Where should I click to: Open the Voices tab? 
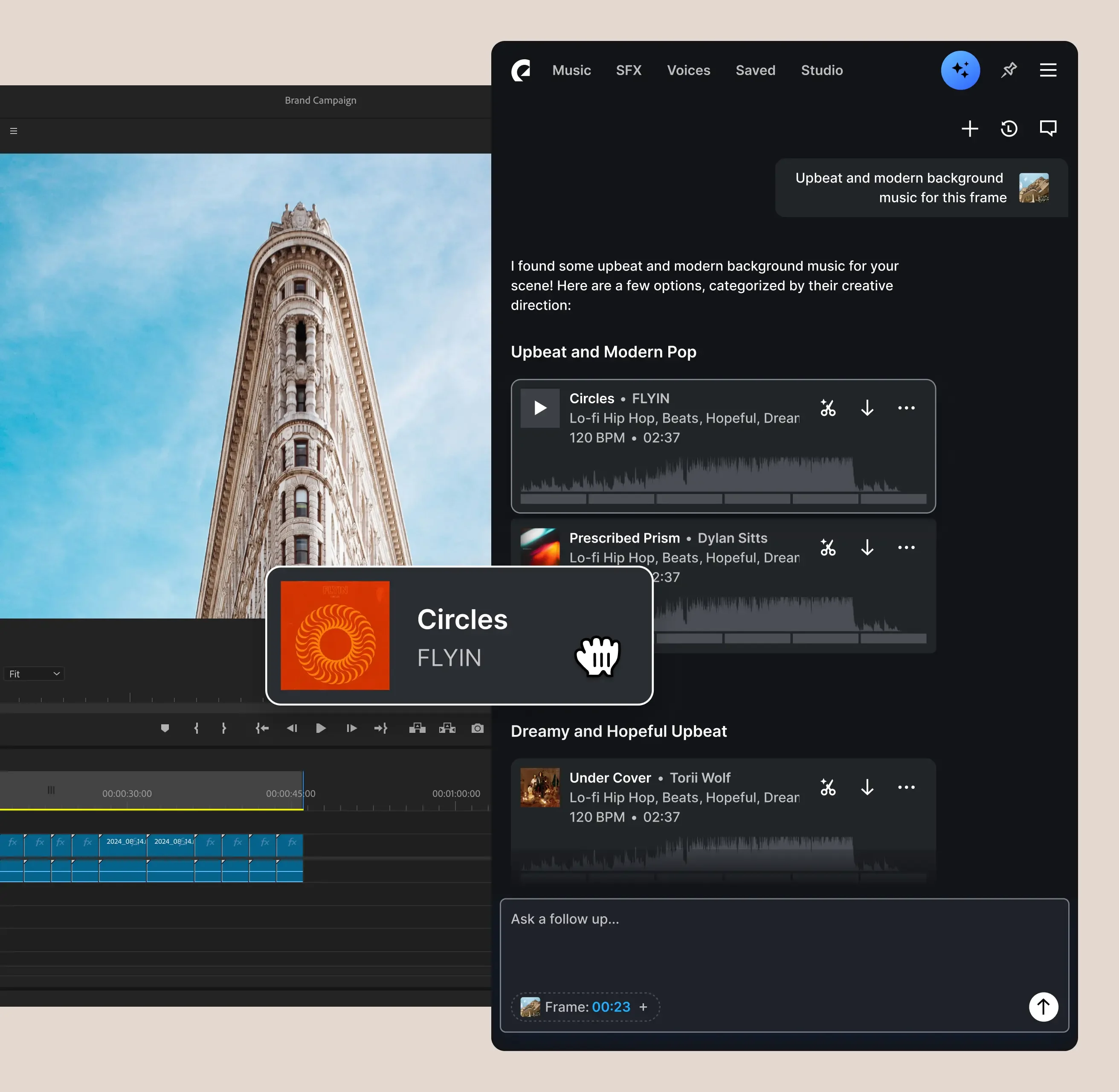point(688,70)
